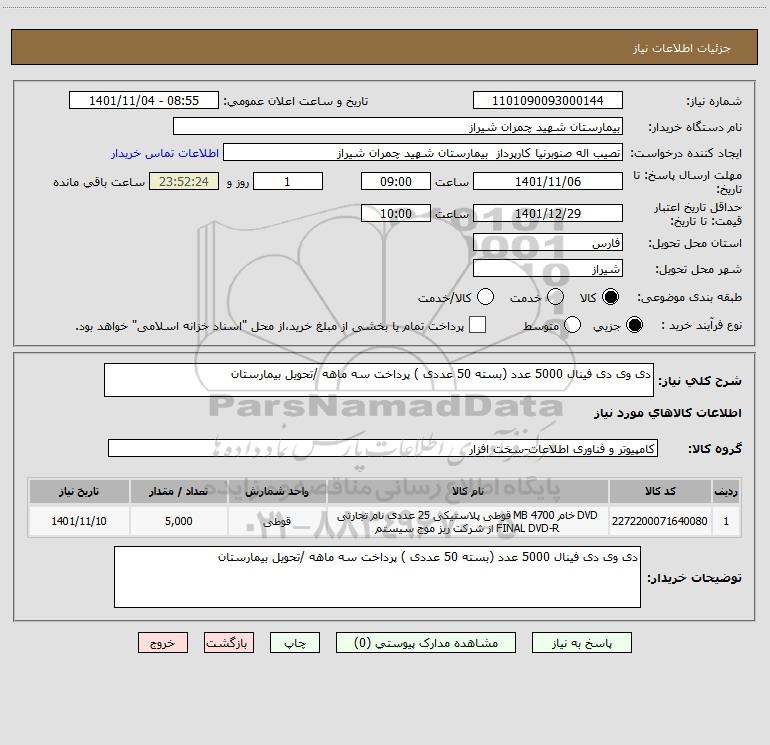
Task: Click the delivery city field شیراز
Action: [x=548, y=269]
